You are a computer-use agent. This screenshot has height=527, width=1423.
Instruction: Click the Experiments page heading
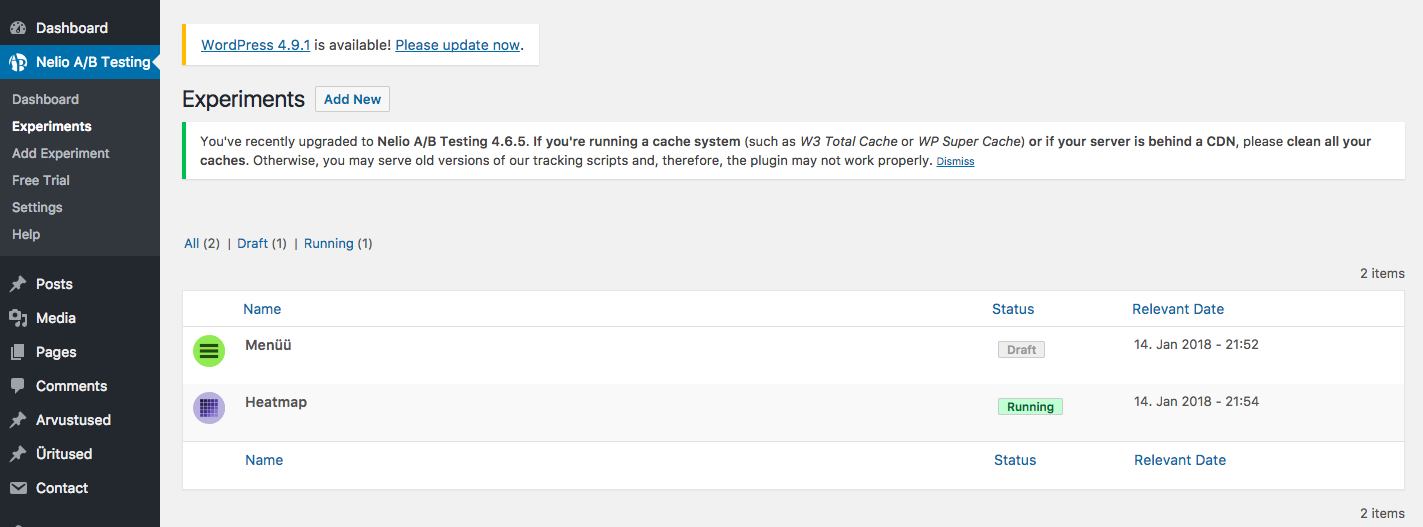pos(243,99)
